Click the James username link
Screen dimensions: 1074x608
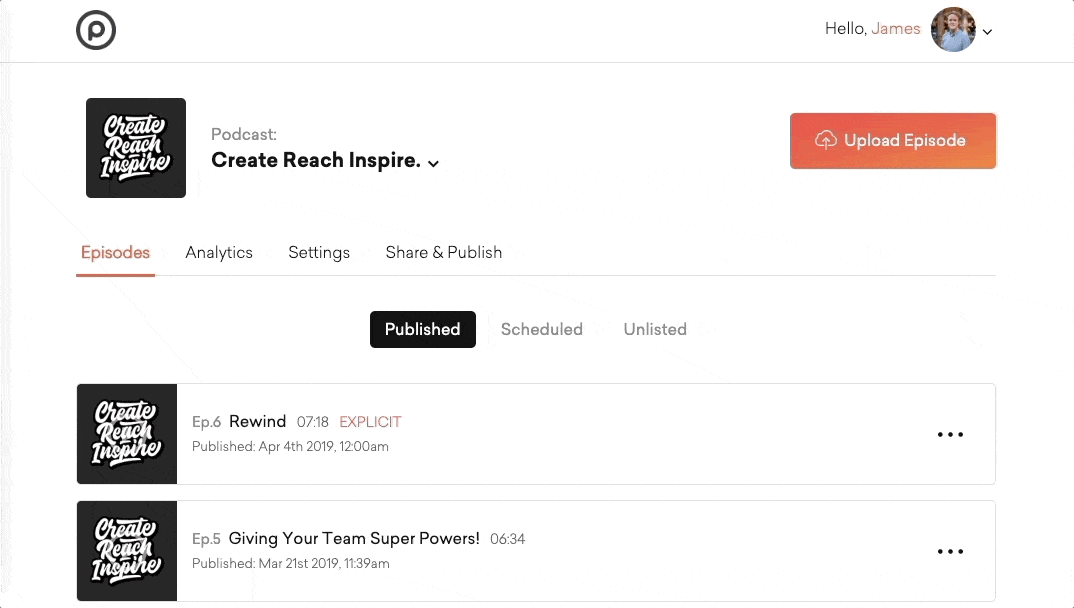click(895, 28)
